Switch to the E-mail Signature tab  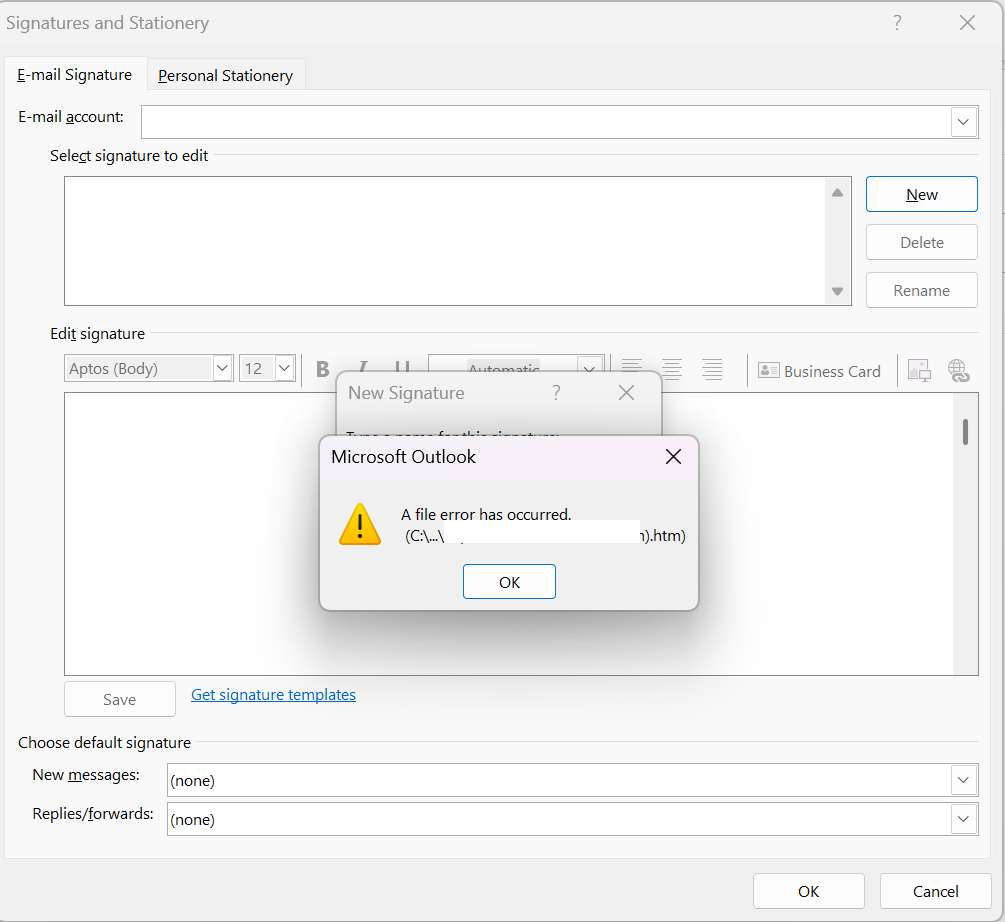(x=74, y=75)
